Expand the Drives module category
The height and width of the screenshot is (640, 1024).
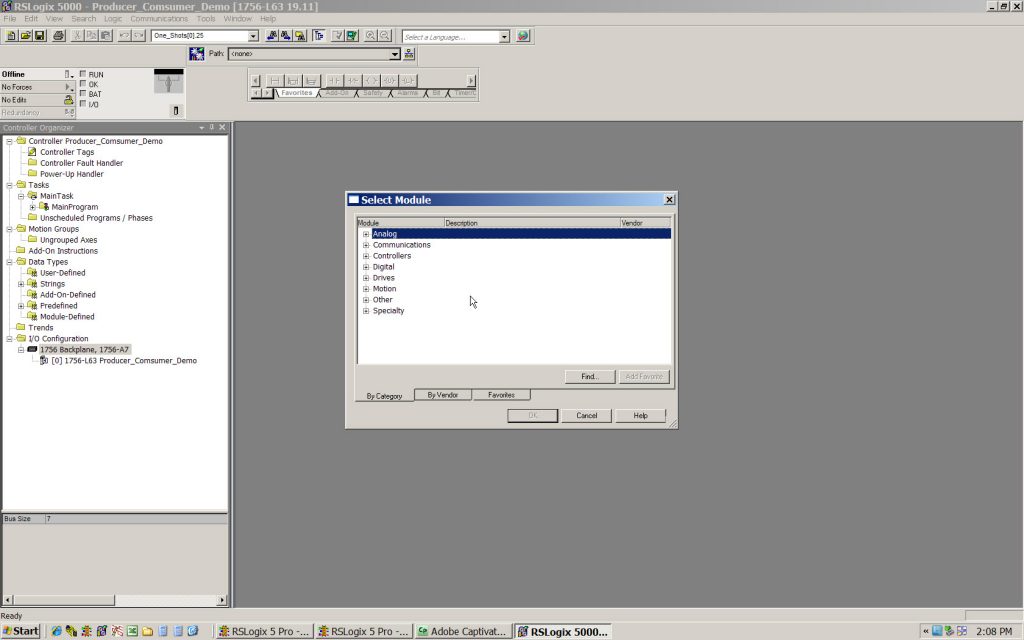tap(366, 278)
